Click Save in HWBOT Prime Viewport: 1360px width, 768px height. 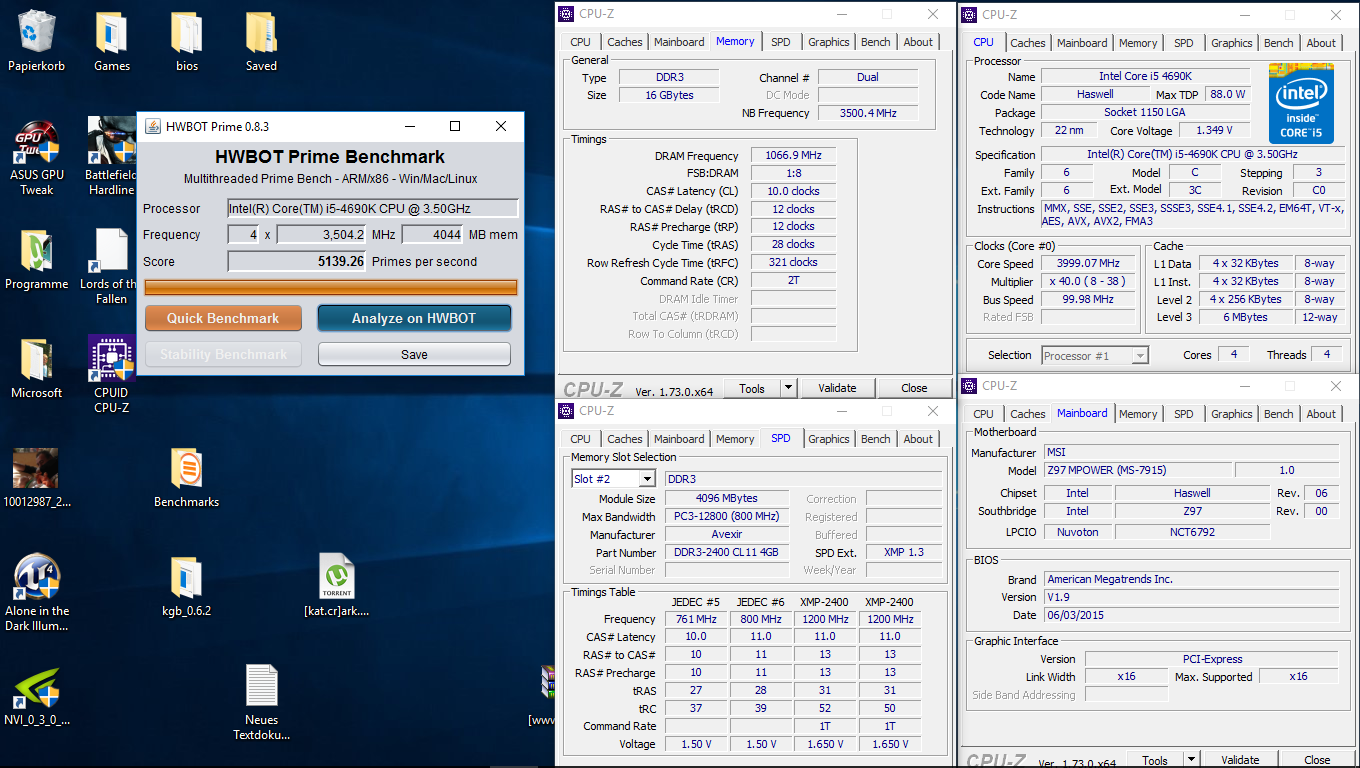point(414,354)
